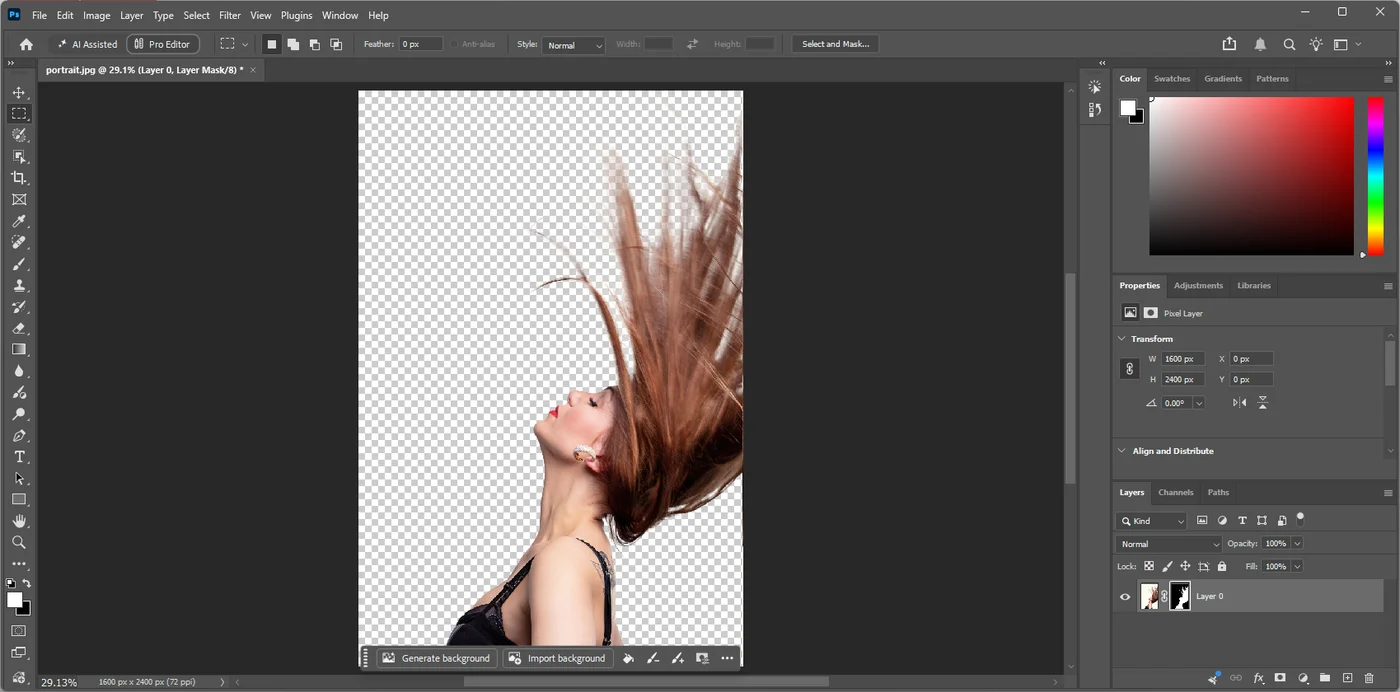Open the Kind filter dropdown
Screen dimensions: 1400x692
(x=1151, y=521)
